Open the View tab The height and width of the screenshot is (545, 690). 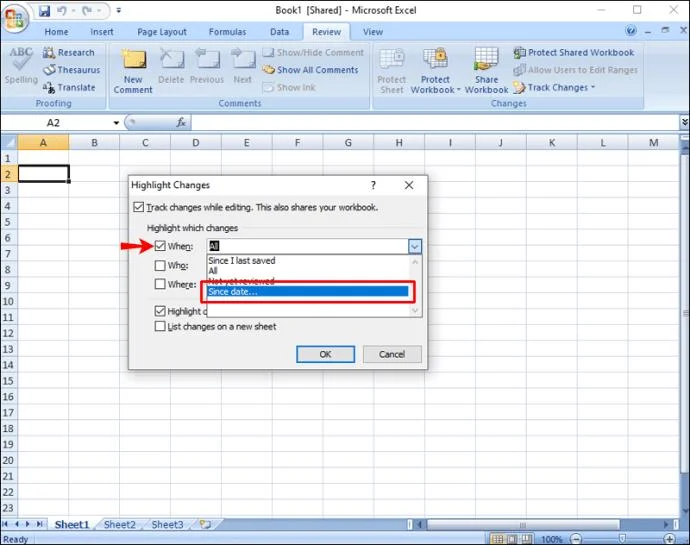[373, 32]
